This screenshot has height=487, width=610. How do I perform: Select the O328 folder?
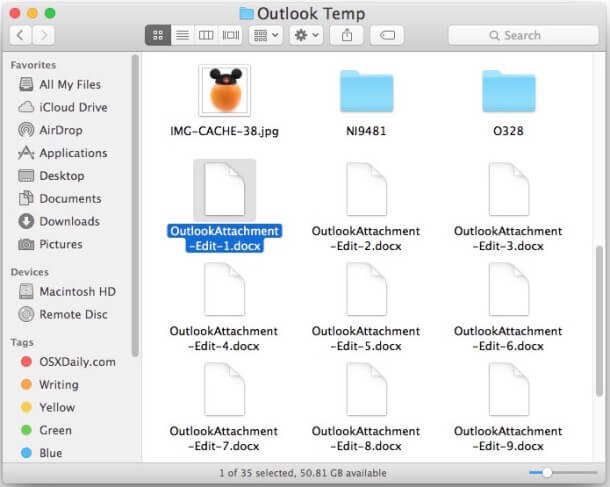coord(508,91)
